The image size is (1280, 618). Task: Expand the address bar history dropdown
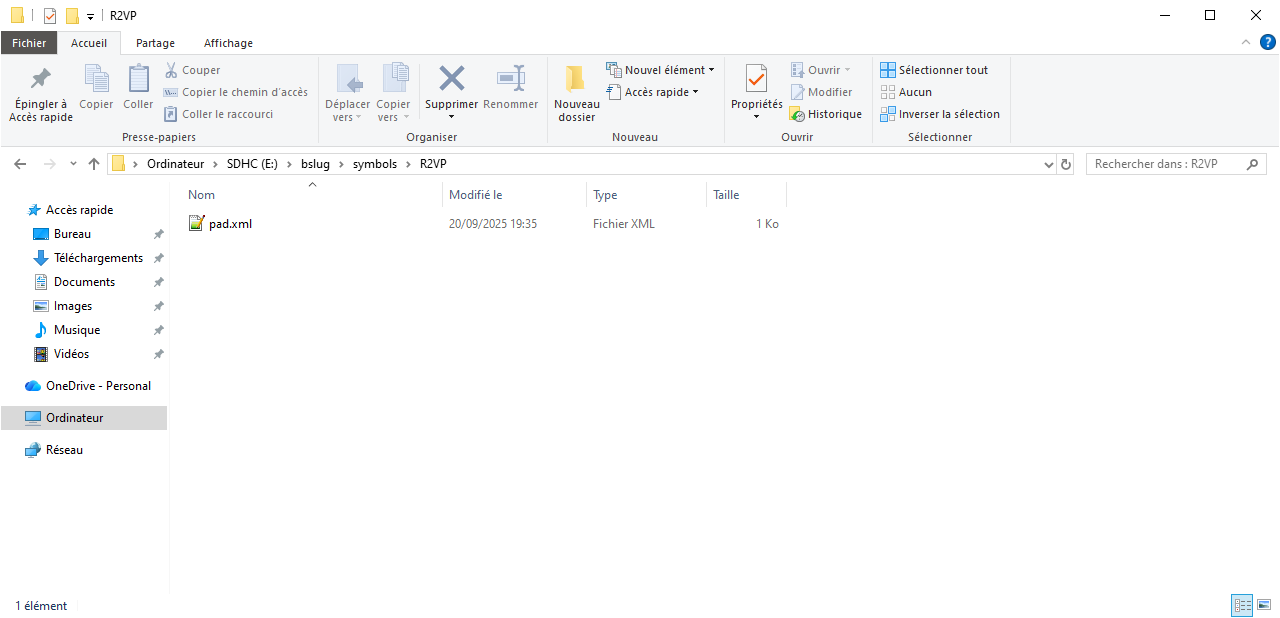pos(1048,164)
